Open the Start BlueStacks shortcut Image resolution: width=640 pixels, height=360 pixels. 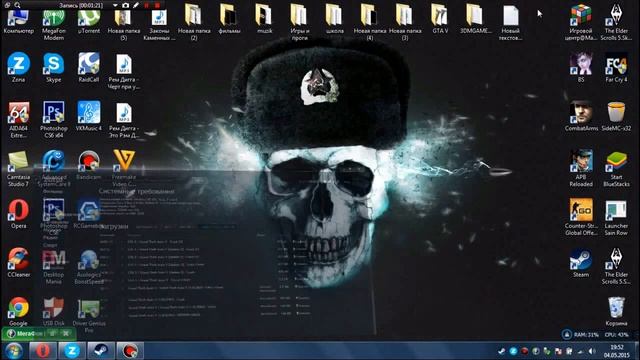coord(616,169)
